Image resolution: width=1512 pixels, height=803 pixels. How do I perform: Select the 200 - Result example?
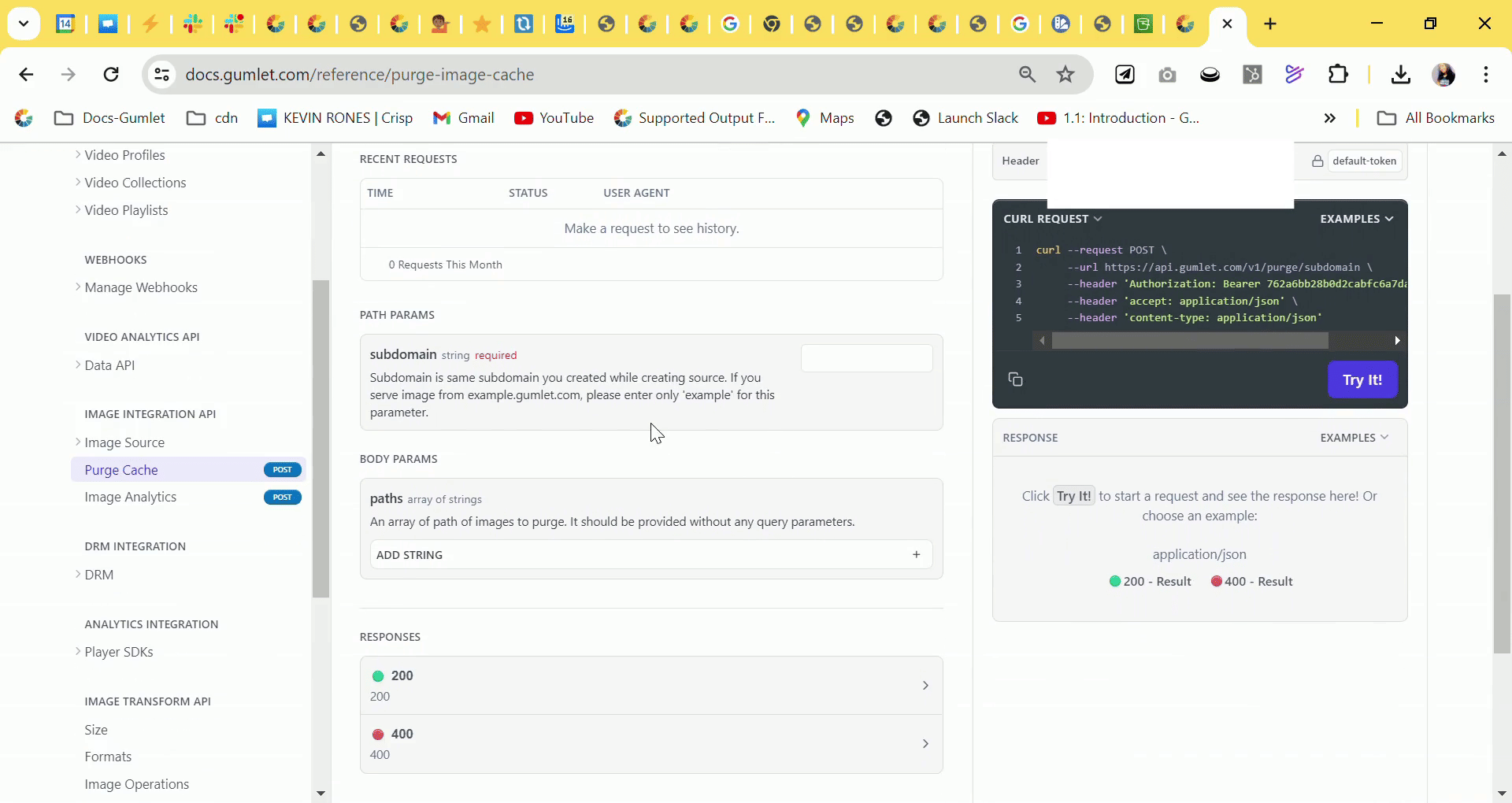(x=1150, y=582)
